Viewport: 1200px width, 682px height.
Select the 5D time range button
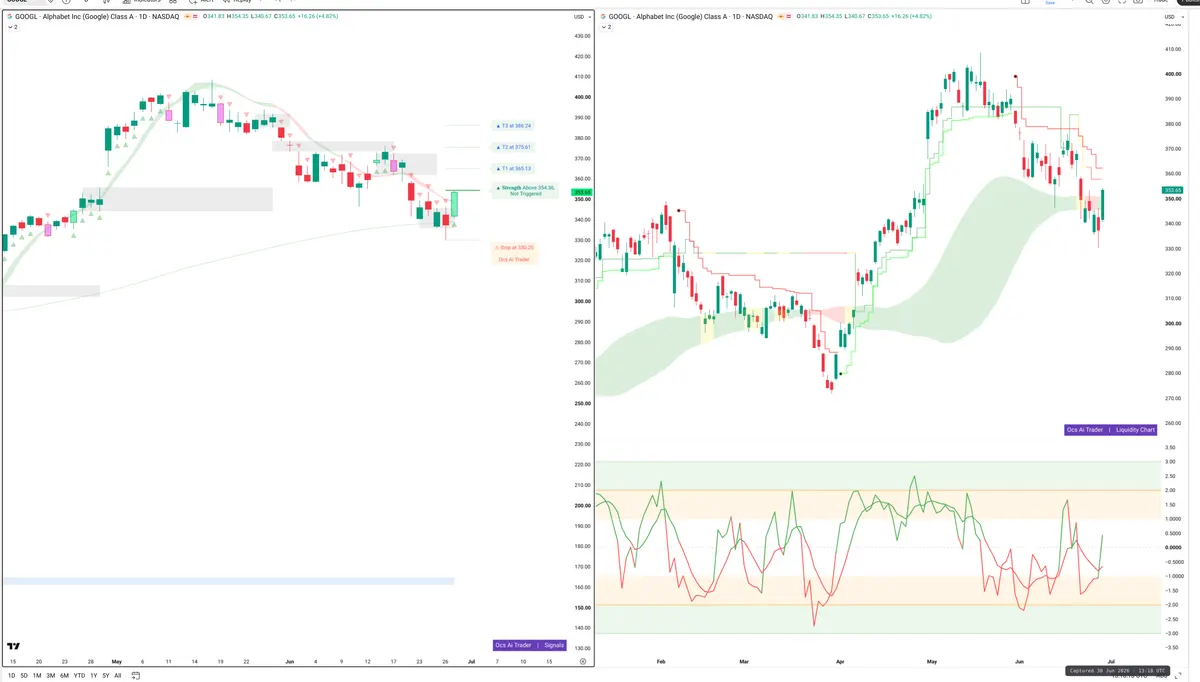[x=24, y=676]
